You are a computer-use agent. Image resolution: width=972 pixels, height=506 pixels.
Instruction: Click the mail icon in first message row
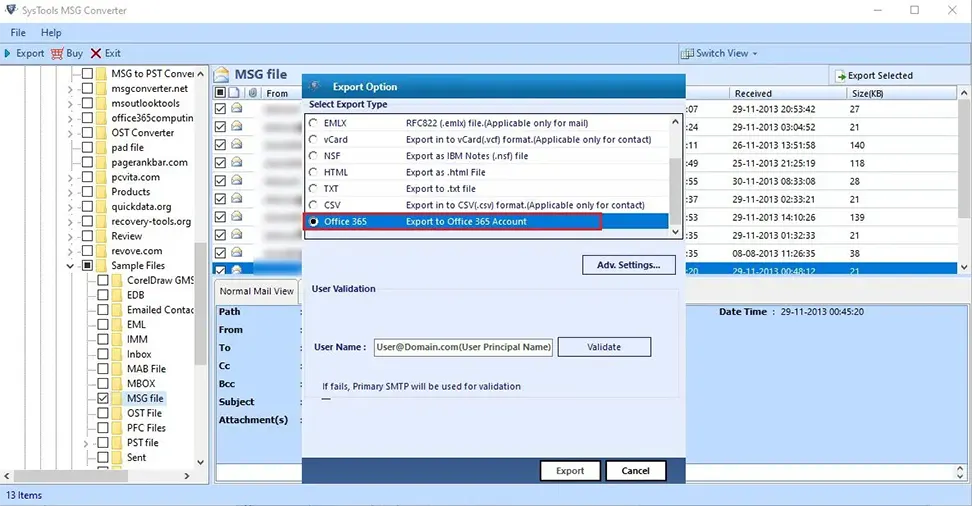pos(236,109)
